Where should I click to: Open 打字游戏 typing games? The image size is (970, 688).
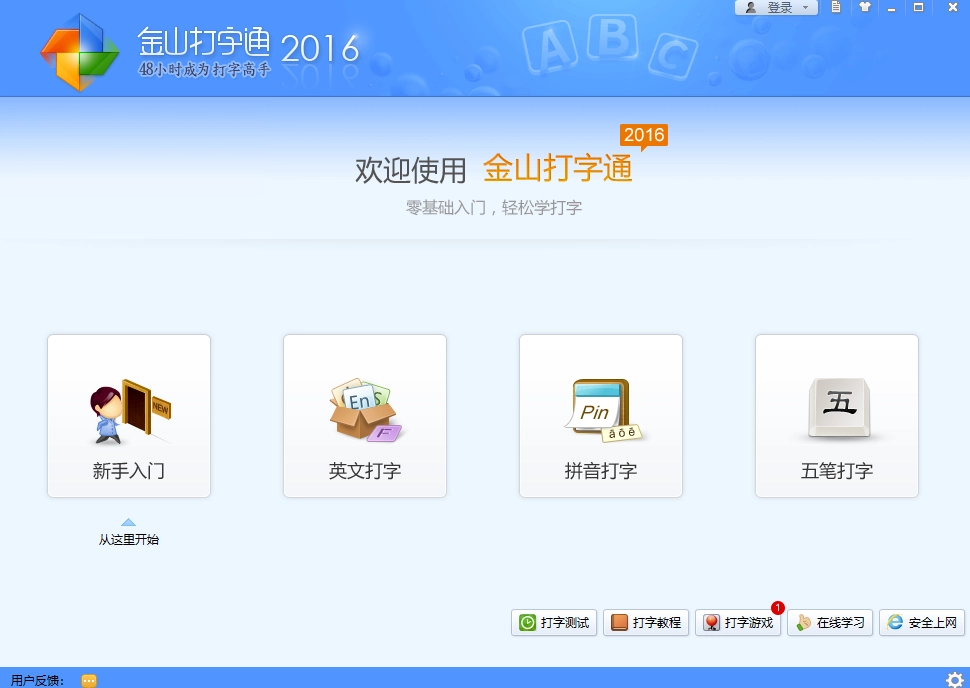(x=738, y=623)
